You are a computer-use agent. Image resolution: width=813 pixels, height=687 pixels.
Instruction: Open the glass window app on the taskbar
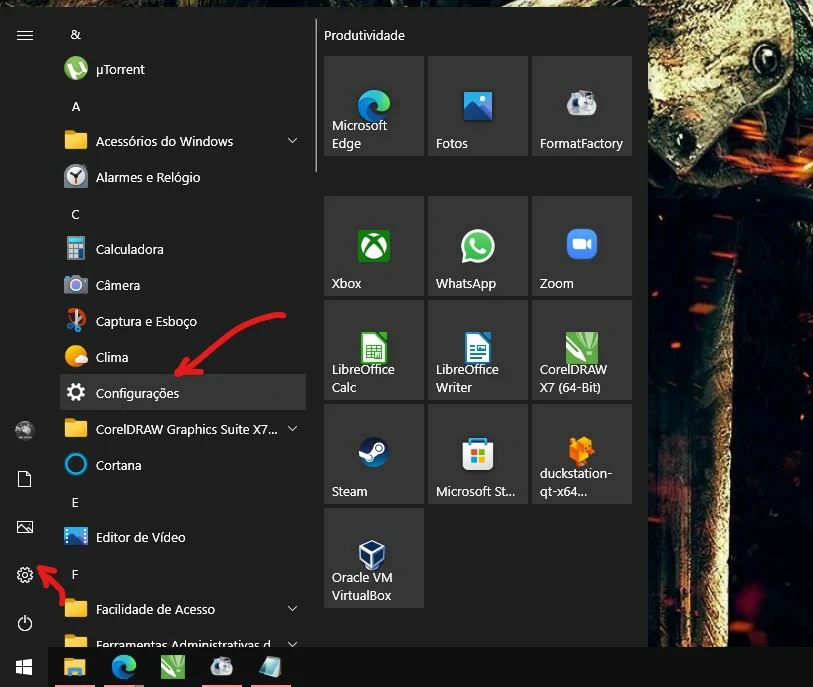click(x=270, y=667)
